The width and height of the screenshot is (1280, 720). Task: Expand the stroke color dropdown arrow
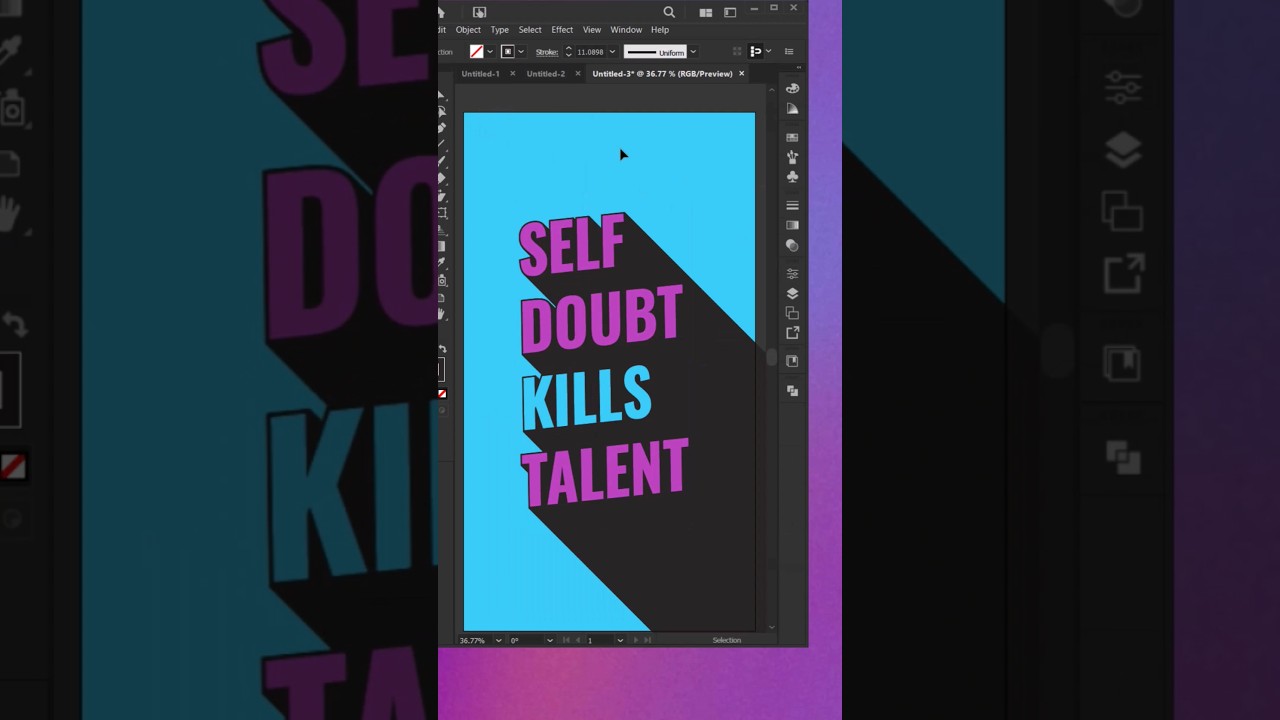coord(521,52)
